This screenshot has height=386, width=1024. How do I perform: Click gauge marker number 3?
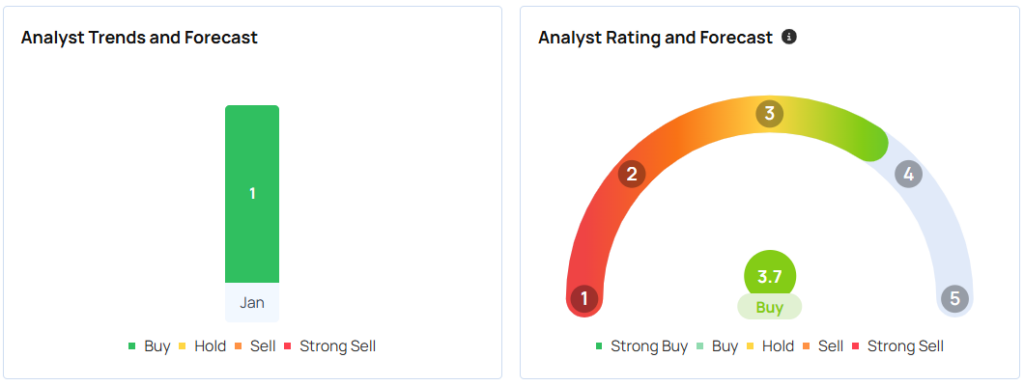pyautogui.click(x=769, y=114)
